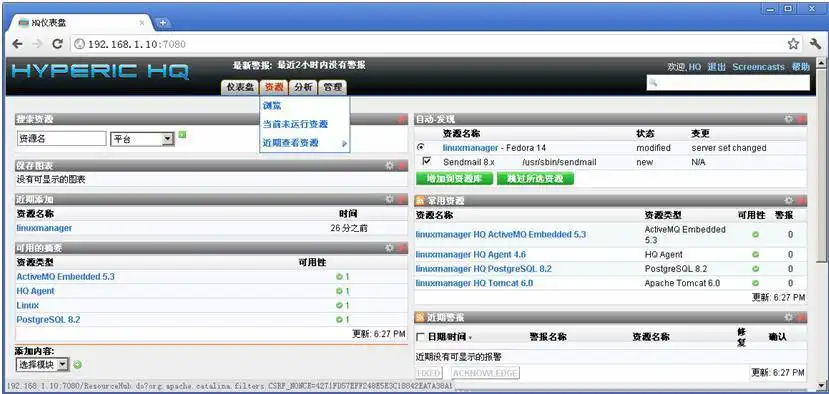This screenshot has height=394, width=829.
Task: Open the 帮助 help link
Action: 800,67
